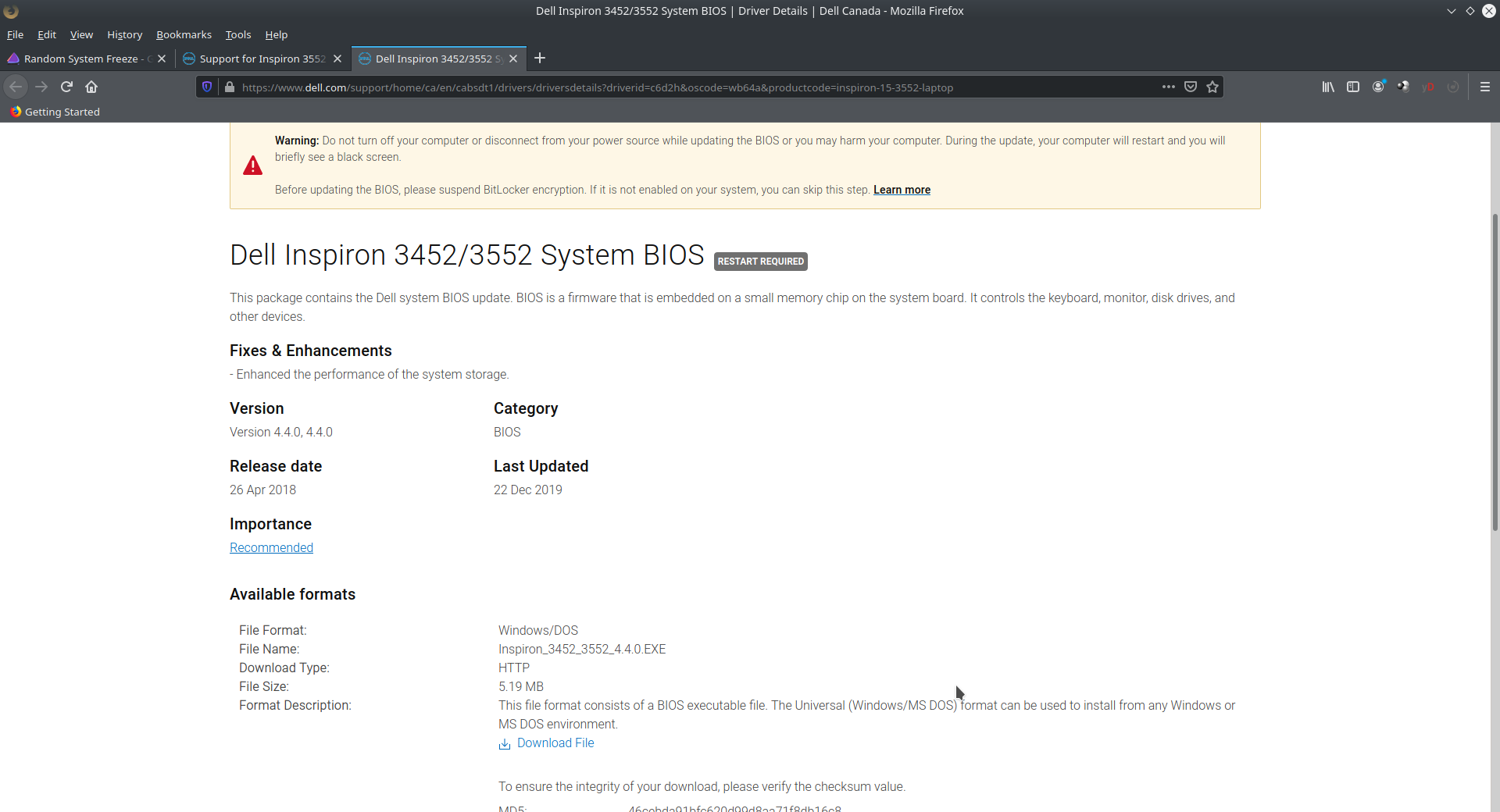The width and height of the screenshot is (1500, 812).
Task: Close the Random System Freeze tab
Action: coord(162,59)
